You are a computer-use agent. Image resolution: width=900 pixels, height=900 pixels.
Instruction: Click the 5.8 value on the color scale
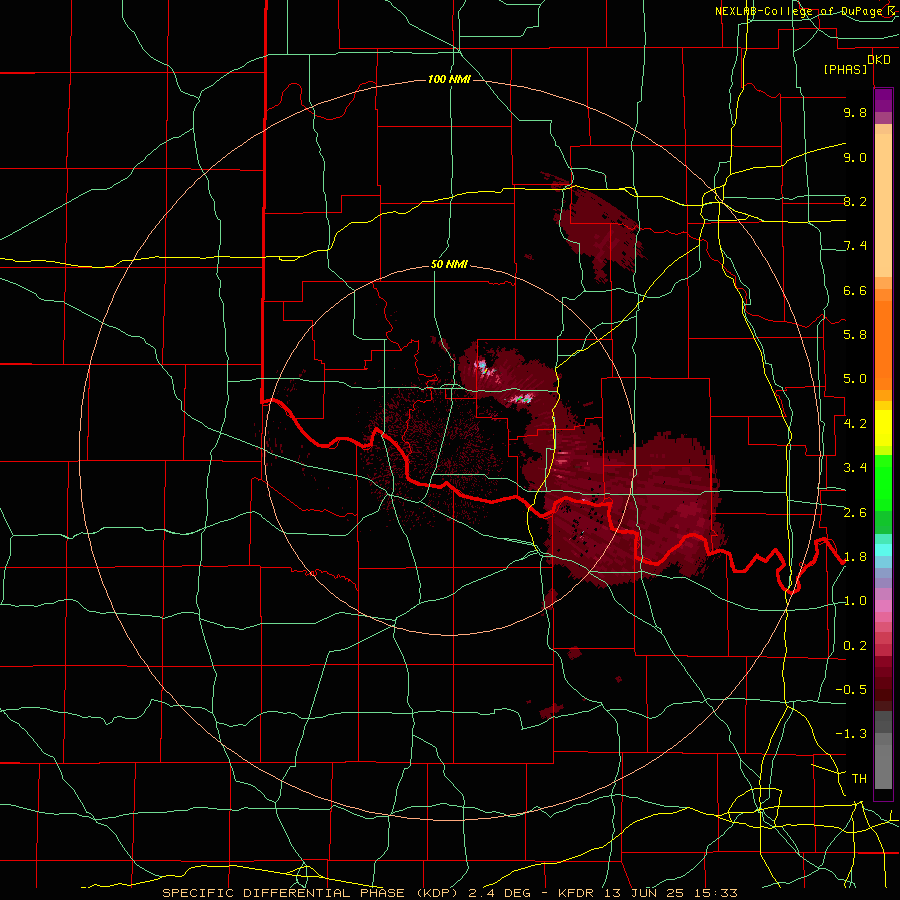pos(855,335)
